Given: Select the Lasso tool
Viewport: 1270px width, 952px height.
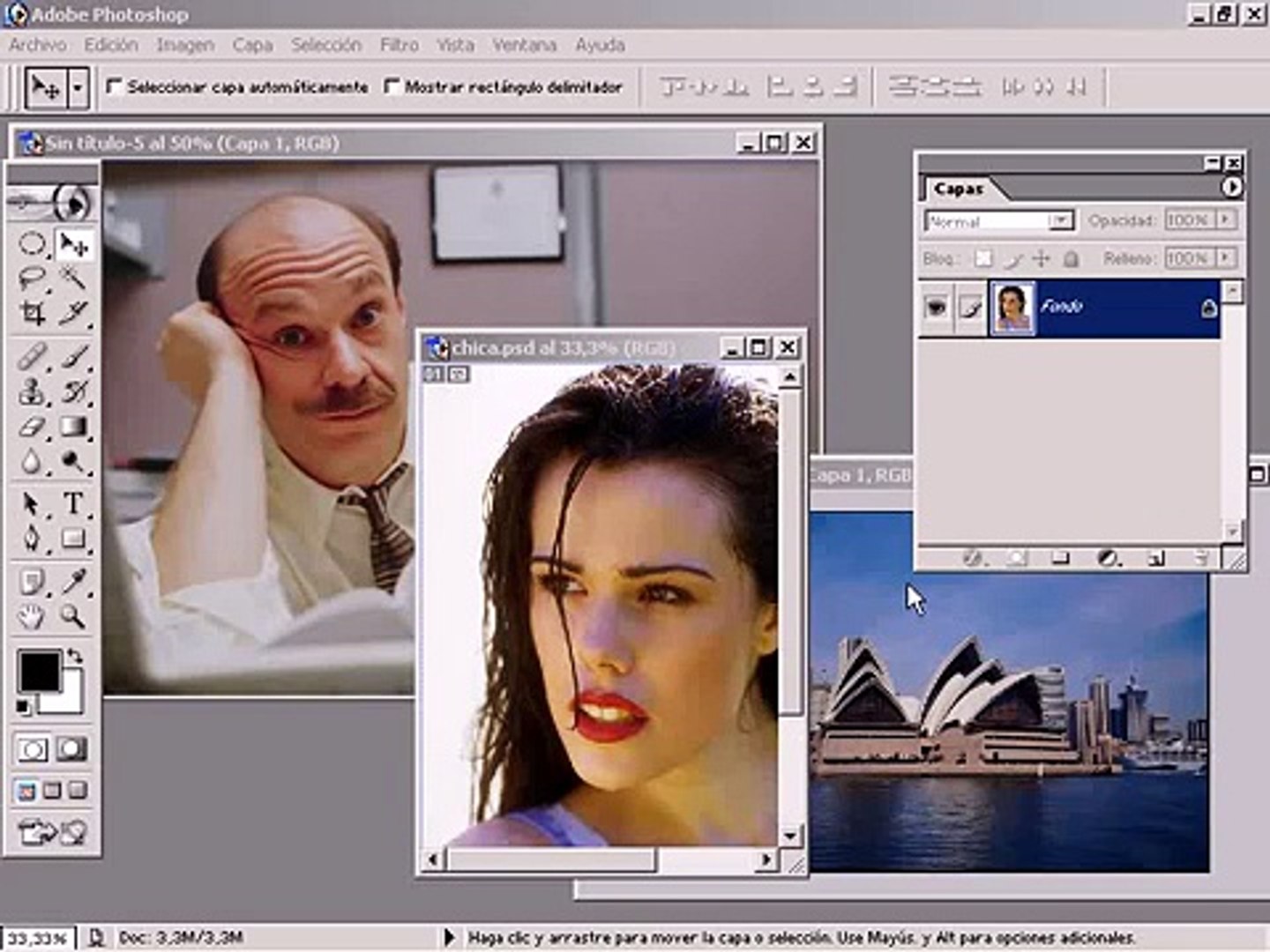Looking at the screenshot, I should 32,279.
